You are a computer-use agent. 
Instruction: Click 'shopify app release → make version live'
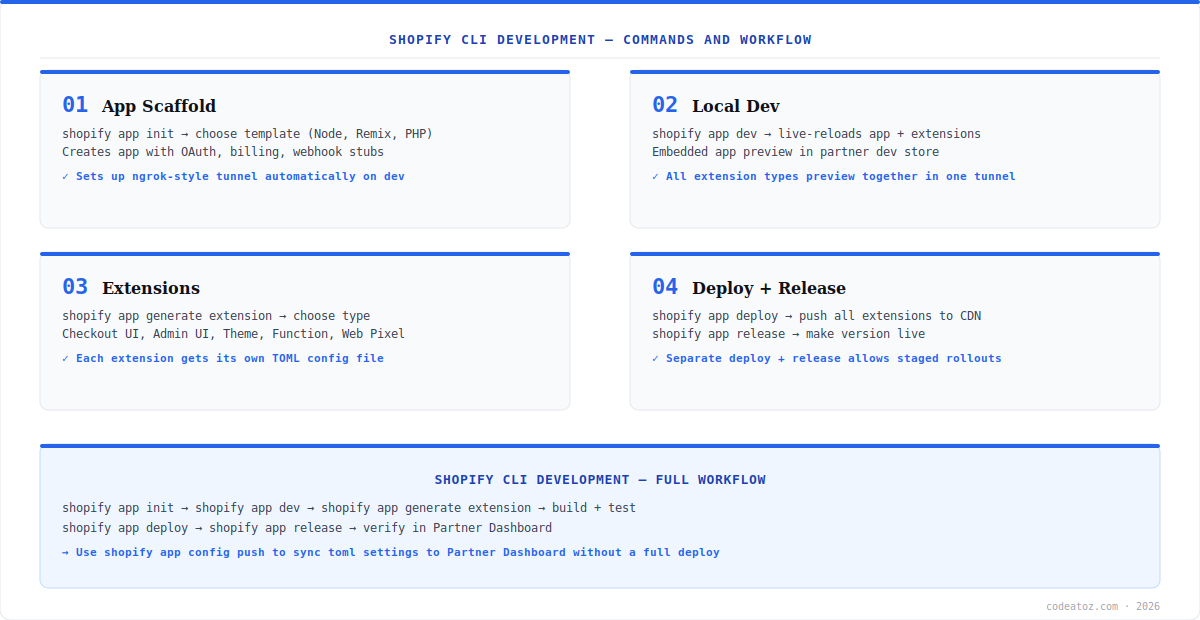coord(788,334)
